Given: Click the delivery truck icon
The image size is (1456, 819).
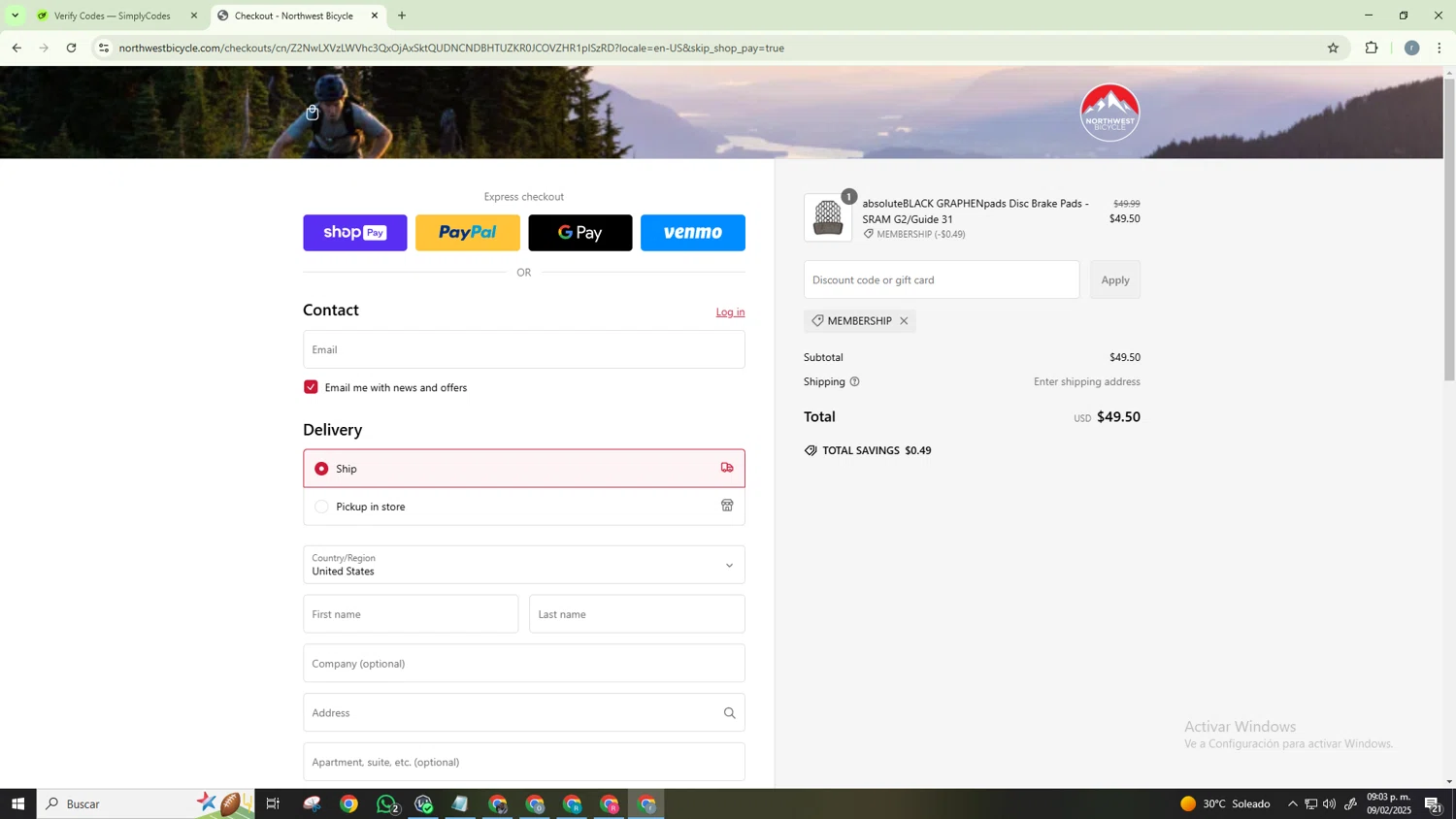Looking at the screenshot, I should [x=727, y=468].
